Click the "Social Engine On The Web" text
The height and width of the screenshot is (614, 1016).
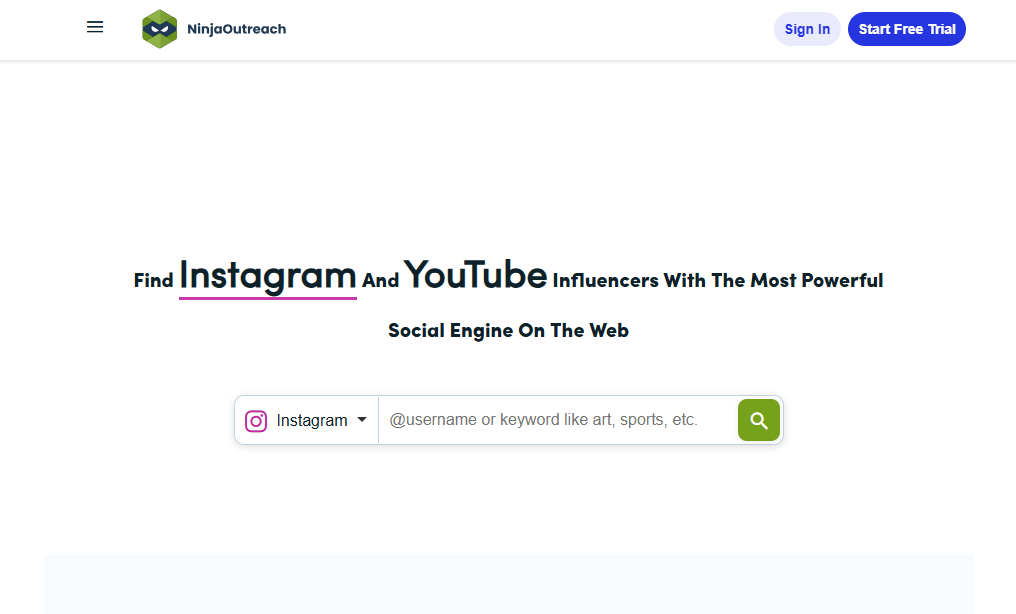508,331
